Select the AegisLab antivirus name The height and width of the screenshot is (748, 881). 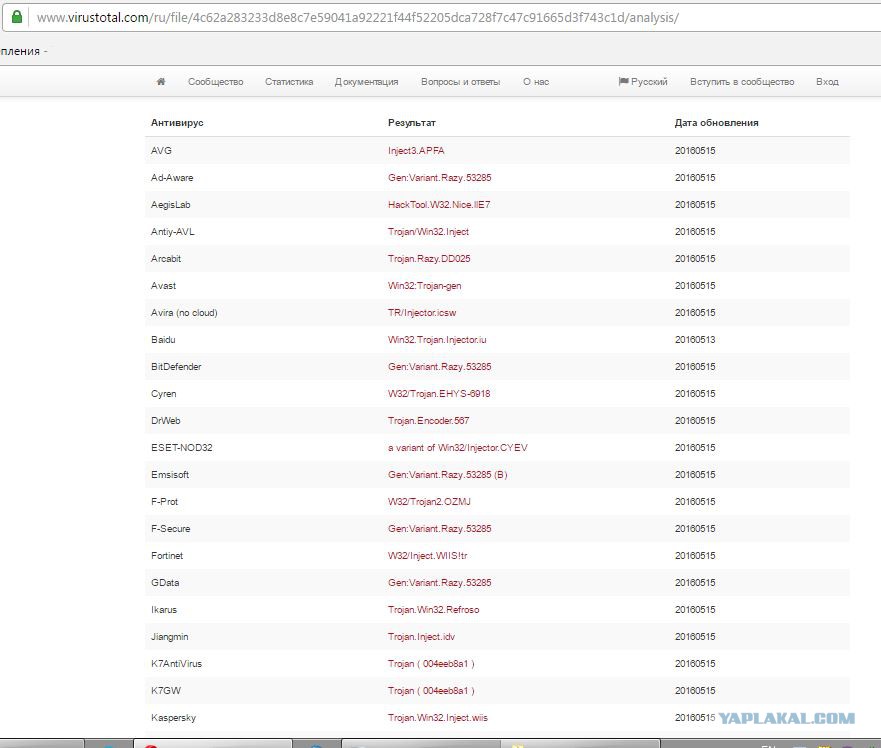pyautogui.click(x=171, y=205)
